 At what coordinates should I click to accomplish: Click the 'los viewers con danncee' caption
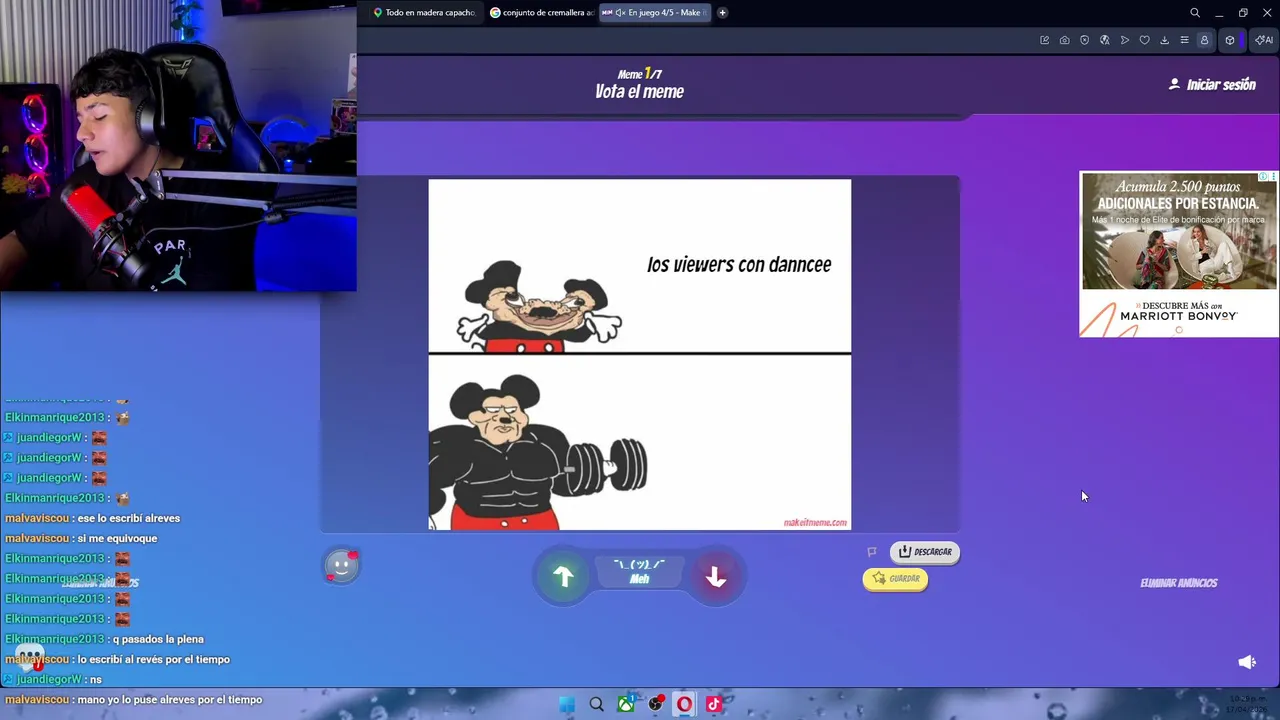pos(739,265)
